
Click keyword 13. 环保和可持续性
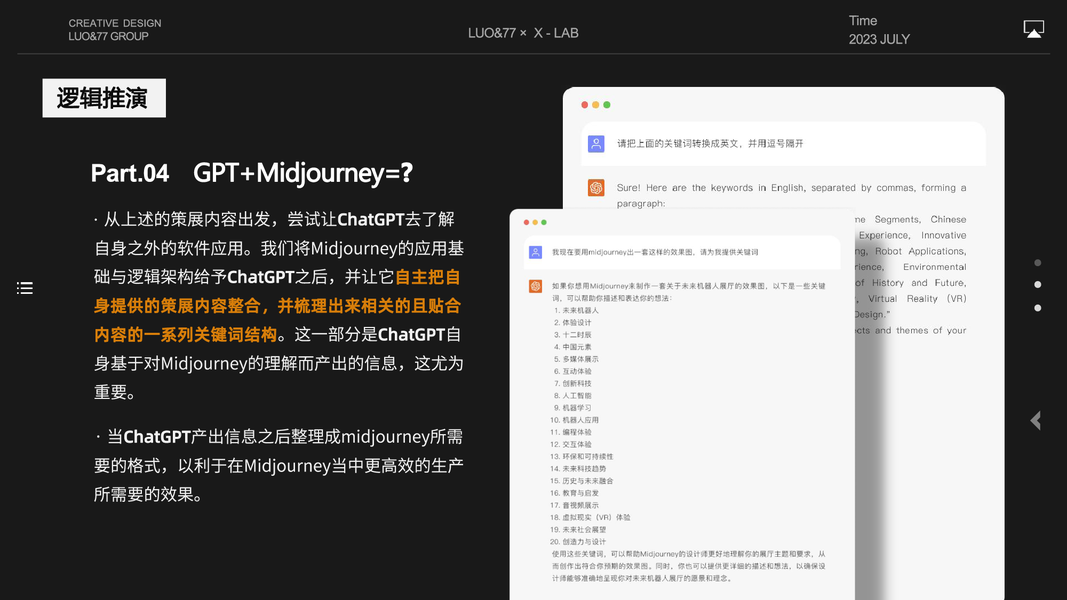click(581, 457)
